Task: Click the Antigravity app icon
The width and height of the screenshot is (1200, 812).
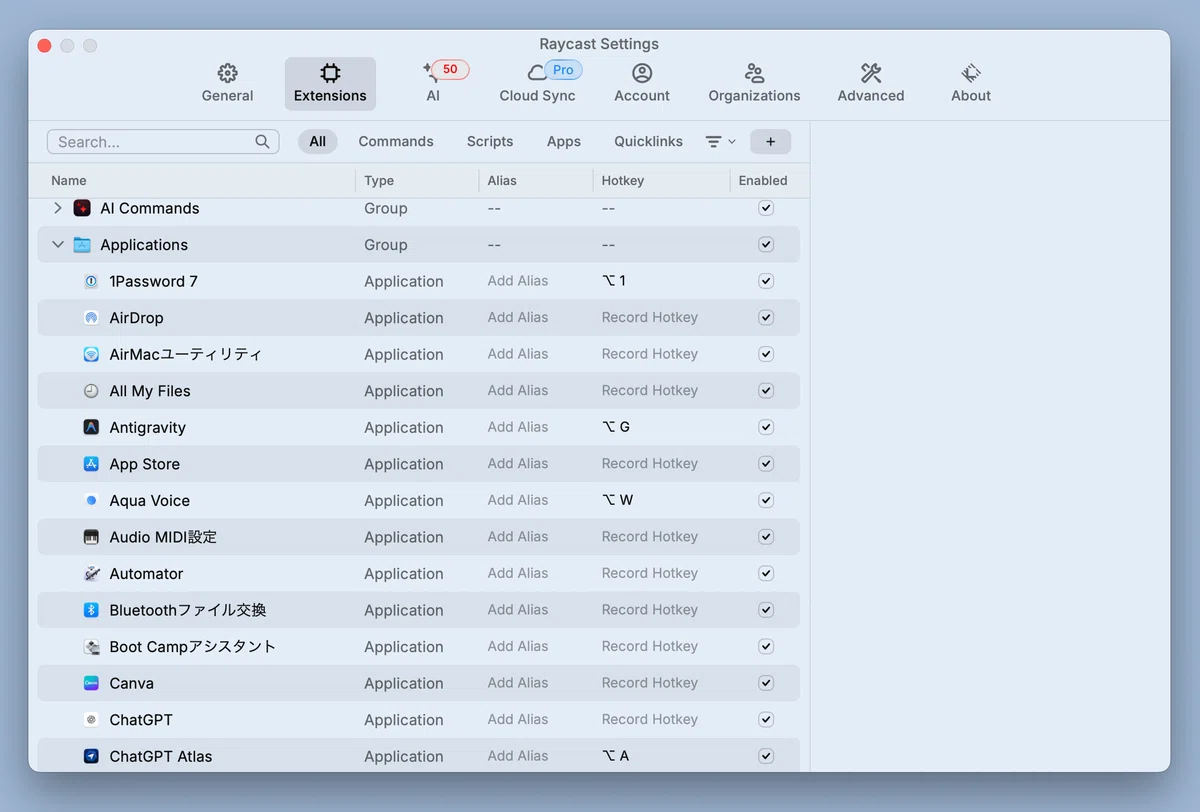Action: [91, 428]
